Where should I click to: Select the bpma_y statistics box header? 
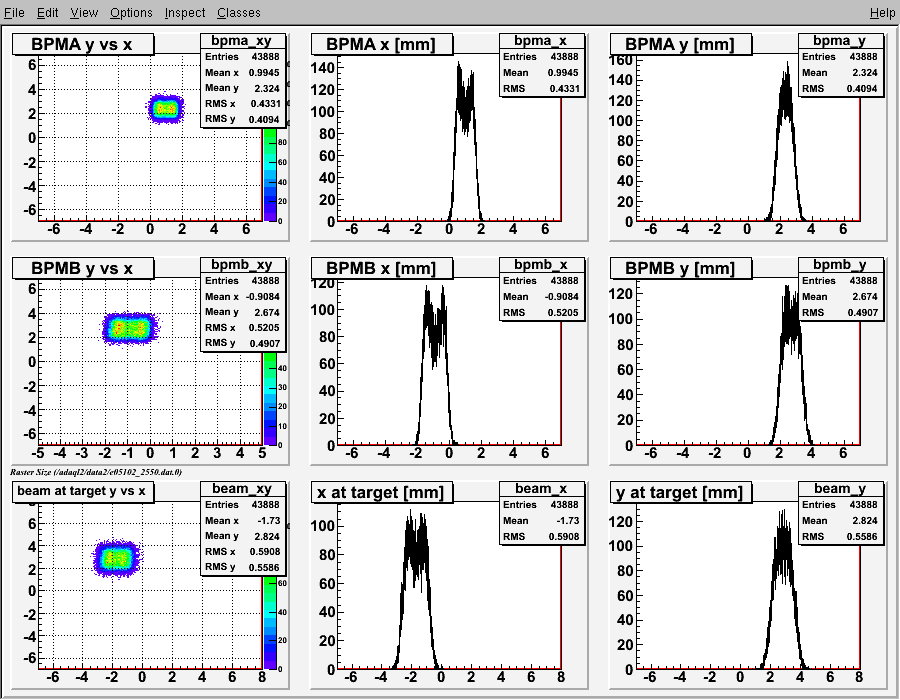840,41
